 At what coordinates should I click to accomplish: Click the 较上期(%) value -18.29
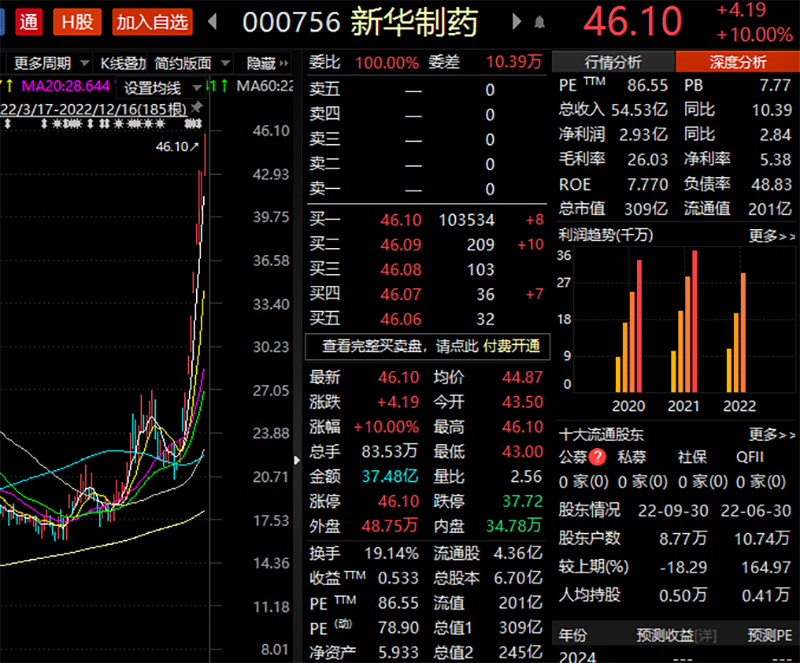tap(683, 567)
